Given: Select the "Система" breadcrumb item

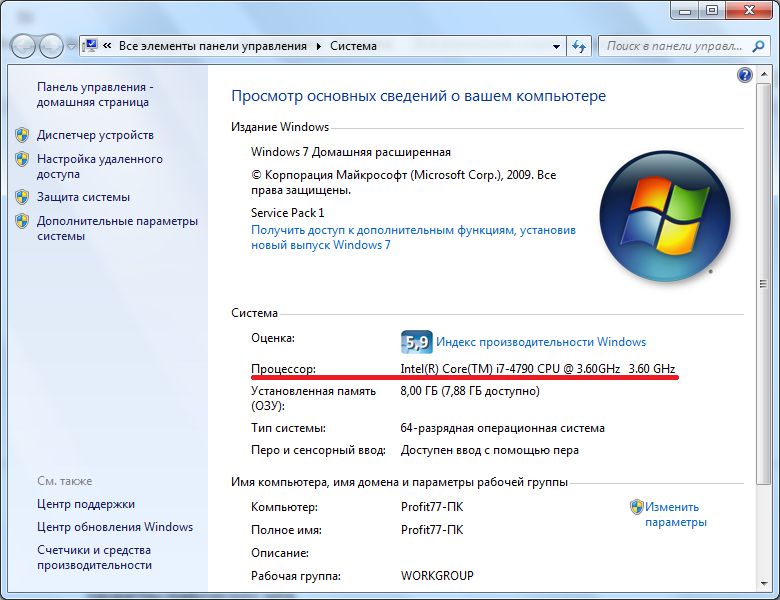Looking at the screenshot, I should [x=353, y=46].
